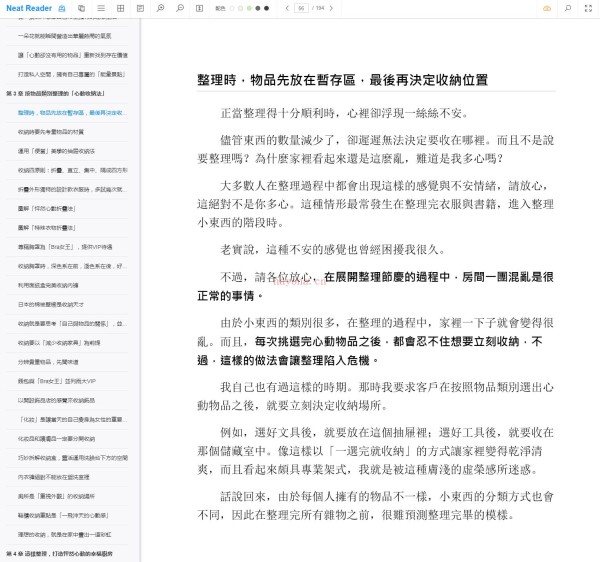
Task: Open TOC entry starting '打造私人空間'
Action: (71, 74)
